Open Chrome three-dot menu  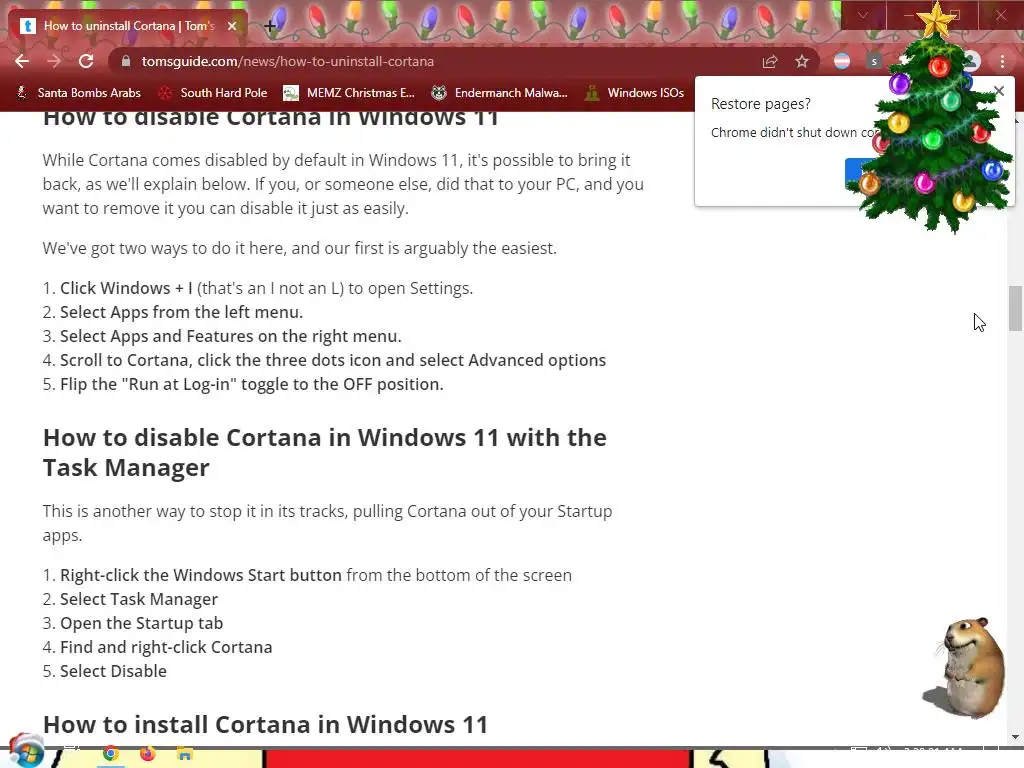point(1002,61)
